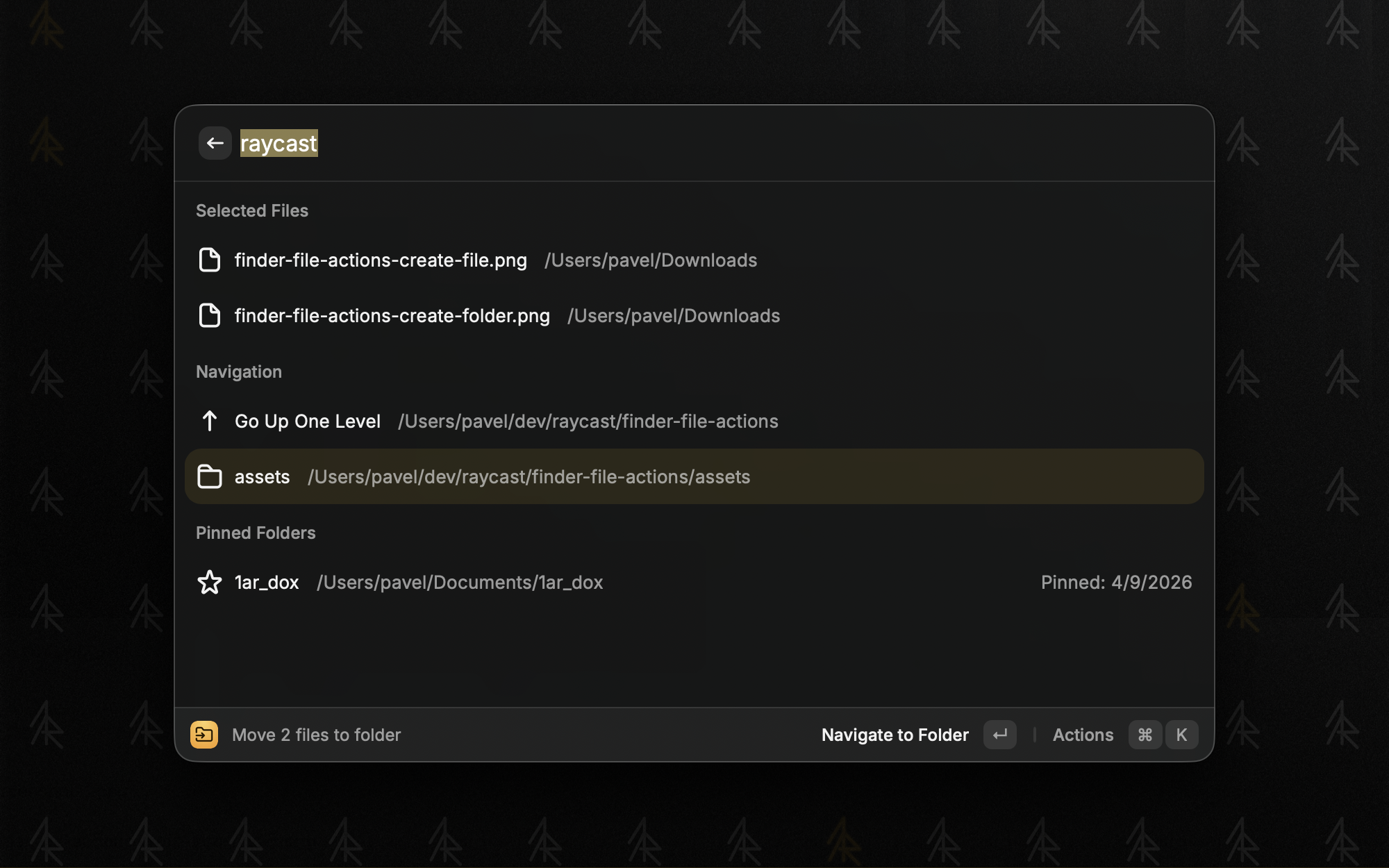This screenshot has width=1389, height=868.
Task: Click /Users/pavel/Documents/1ar_dox path text
Action: click(460, 582)
